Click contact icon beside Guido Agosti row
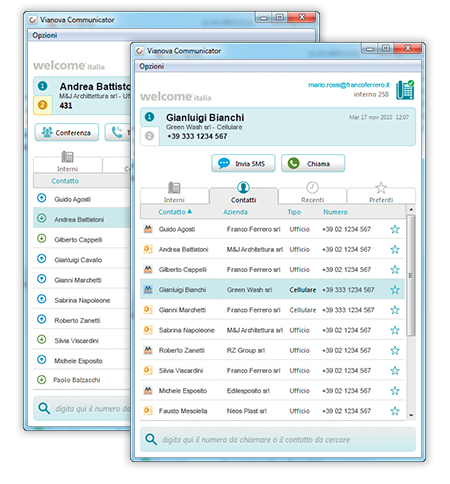Image resolution: width=450 pixels, height=484 pixels. tap(148, 229)
